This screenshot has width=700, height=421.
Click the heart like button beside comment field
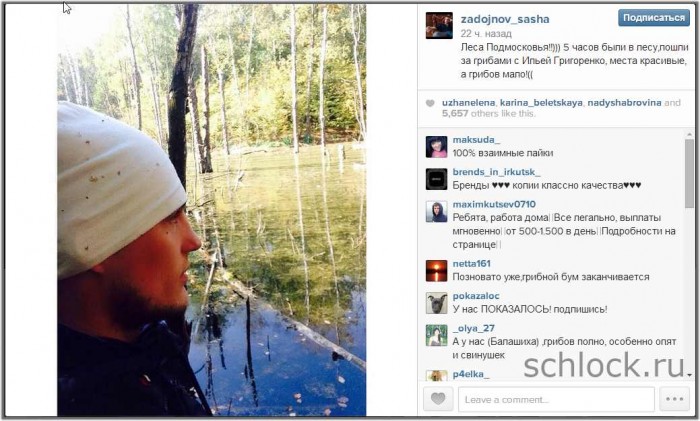point(438,398)
